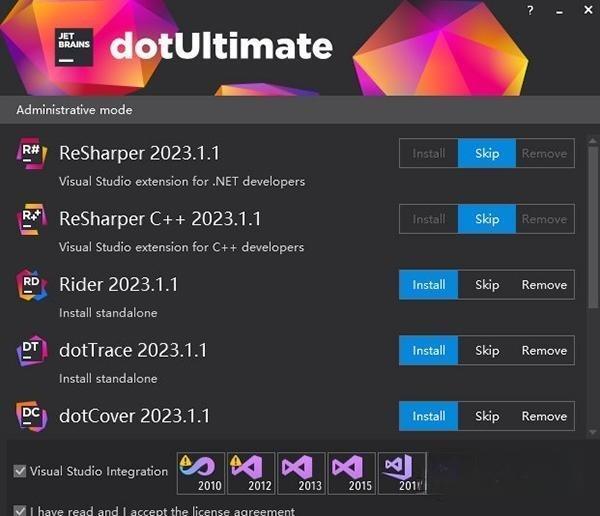The image size is (600, 516).
Task: Choose Remove for dotCover 2023.1.1
Action: [545, 416]
